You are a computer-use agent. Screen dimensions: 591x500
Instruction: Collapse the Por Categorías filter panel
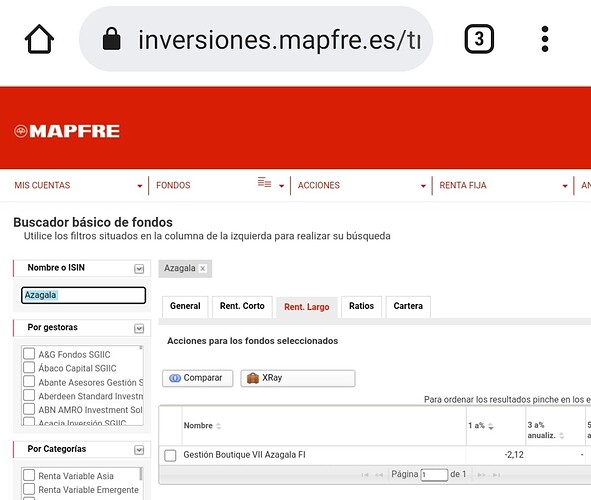tap(139, 450)
